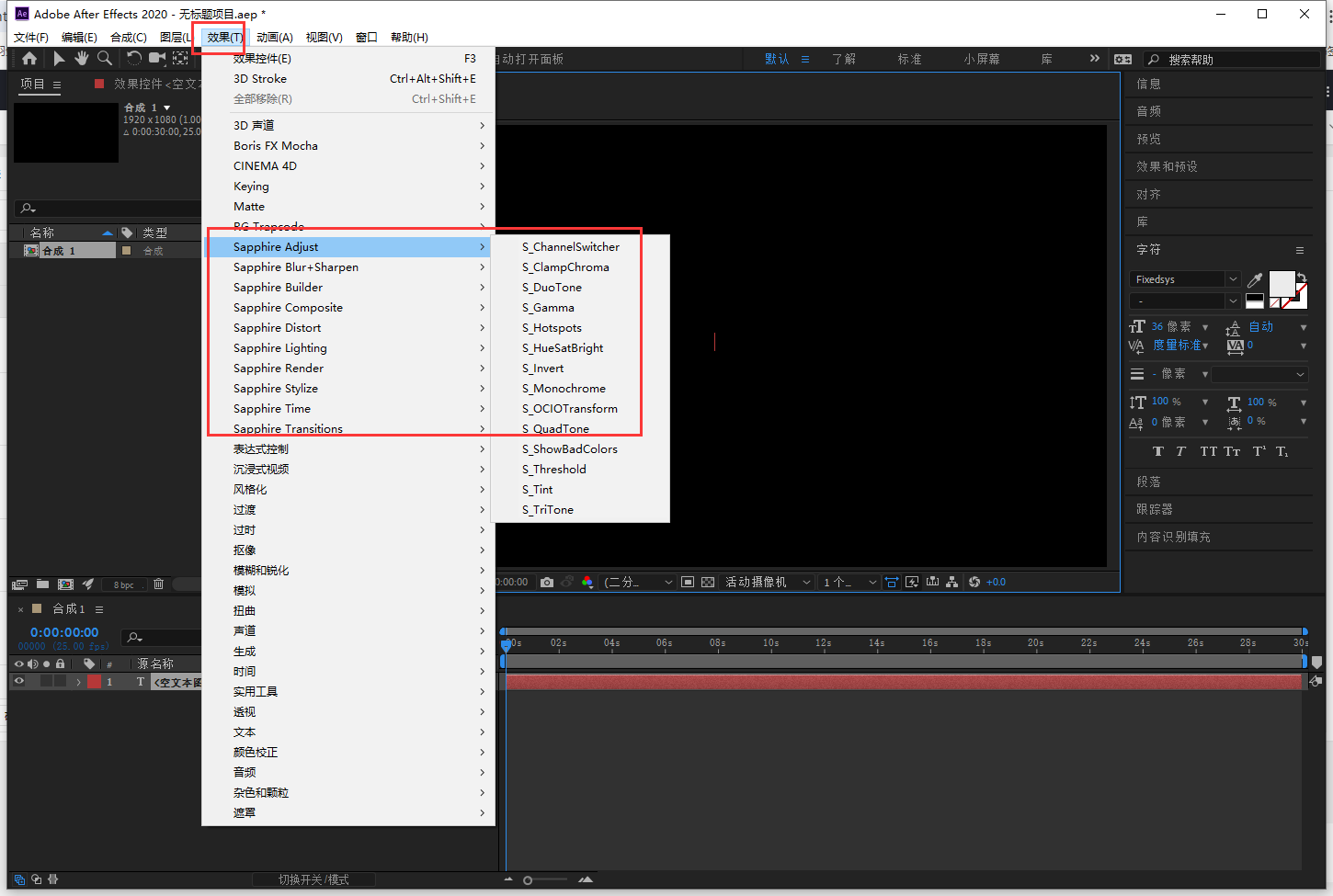This screenshot has height=896, width=1333.
Task: Show channel and color management settings icon
Action: (x=587, y=582)
